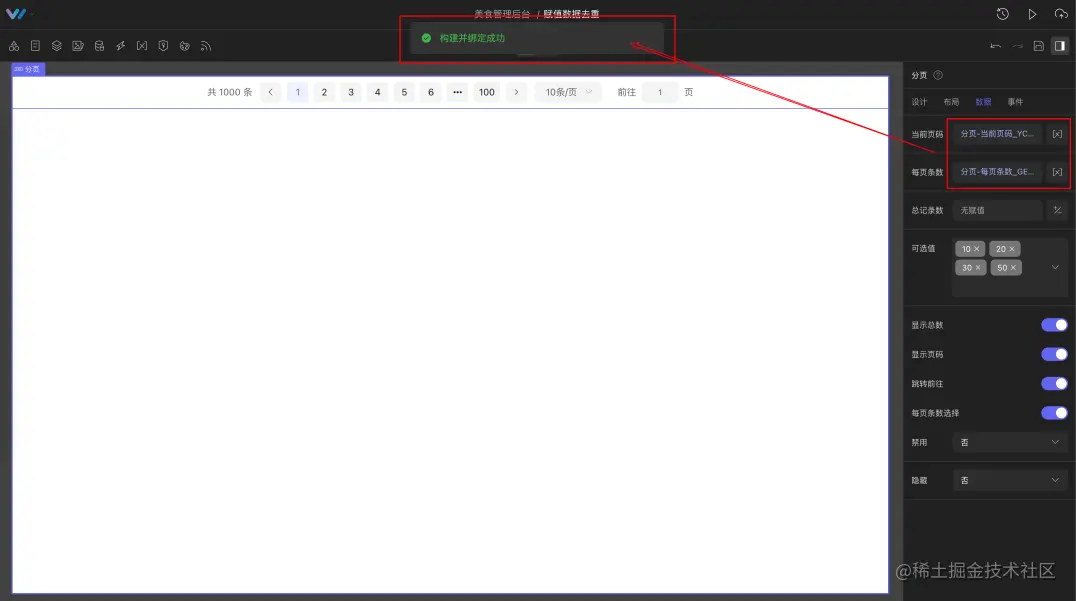
Task: Open the database icon
Action: pyautogui.click(x=100, y=46)
